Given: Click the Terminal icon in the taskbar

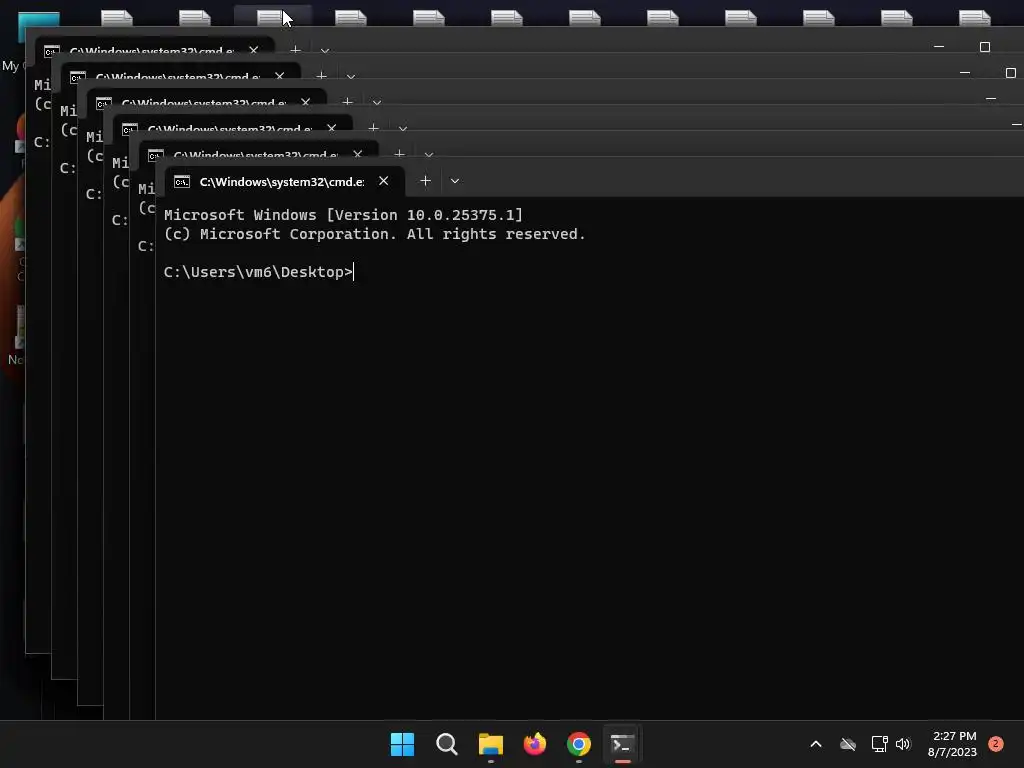Looking at the screenshot, I should (x=622, y=744).
